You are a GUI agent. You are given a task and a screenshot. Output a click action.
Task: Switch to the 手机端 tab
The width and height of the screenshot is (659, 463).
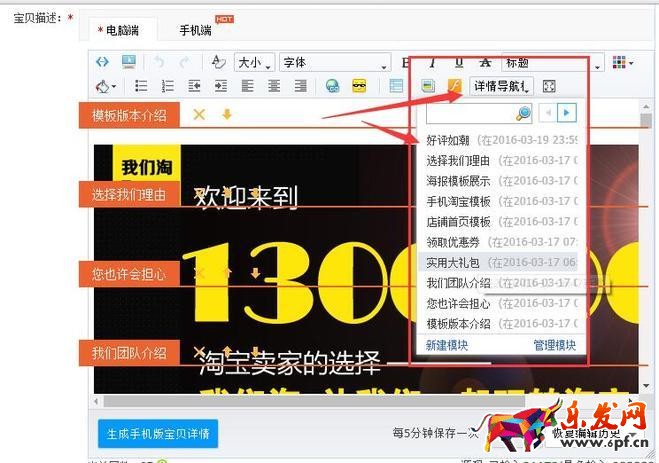point(195,31)
